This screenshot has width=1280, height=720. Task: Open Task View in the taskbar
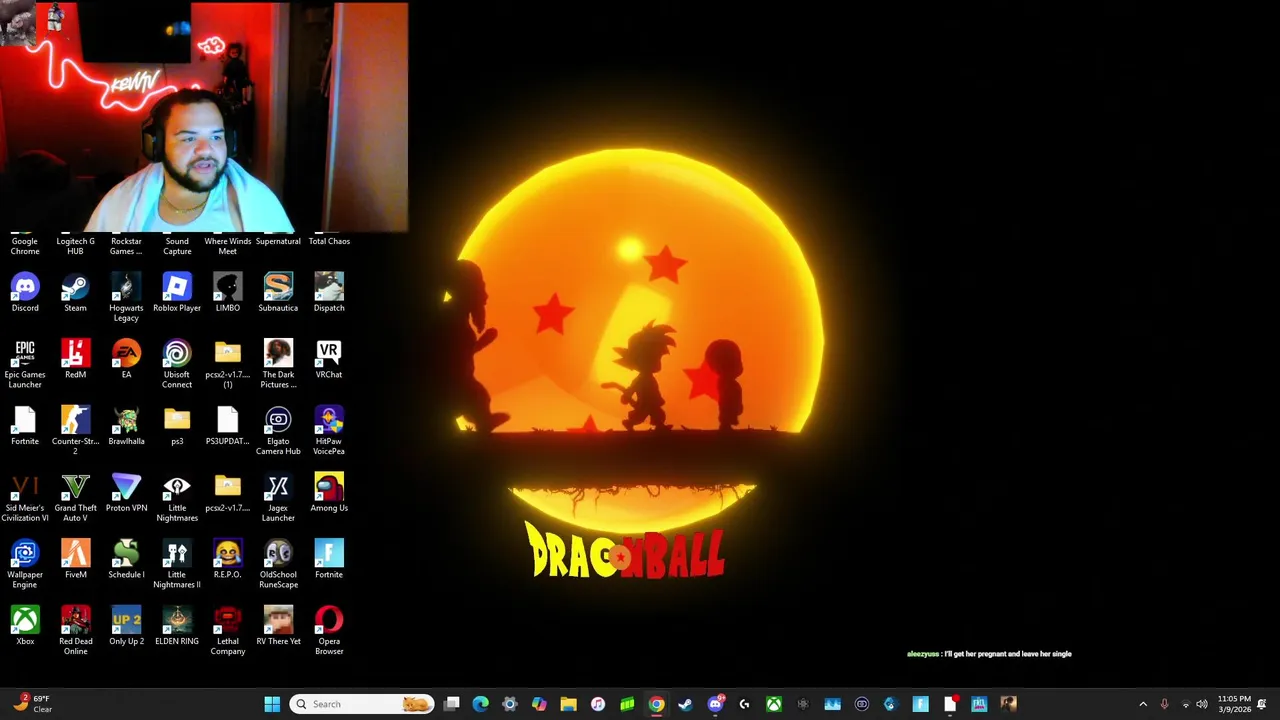[452, 704]
